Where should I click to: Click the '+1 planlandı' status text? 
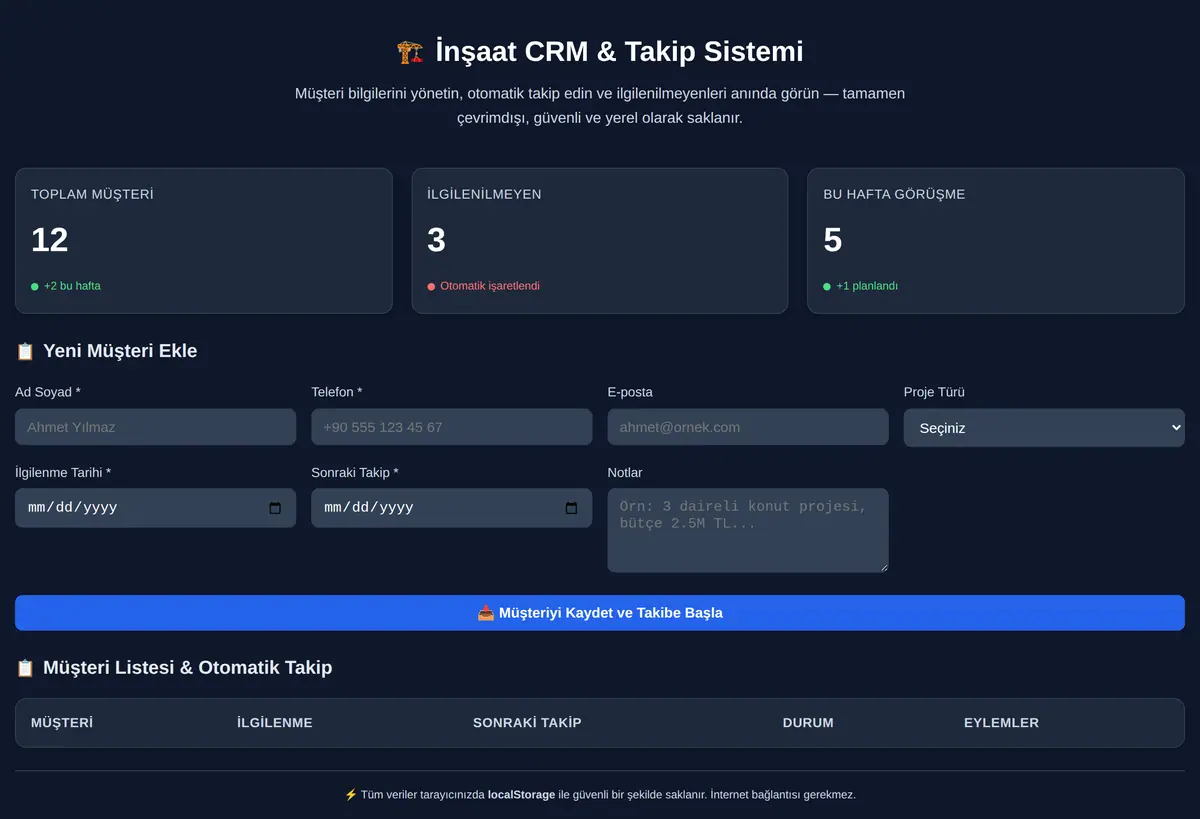pyautogui.click(x=867, y=286)
